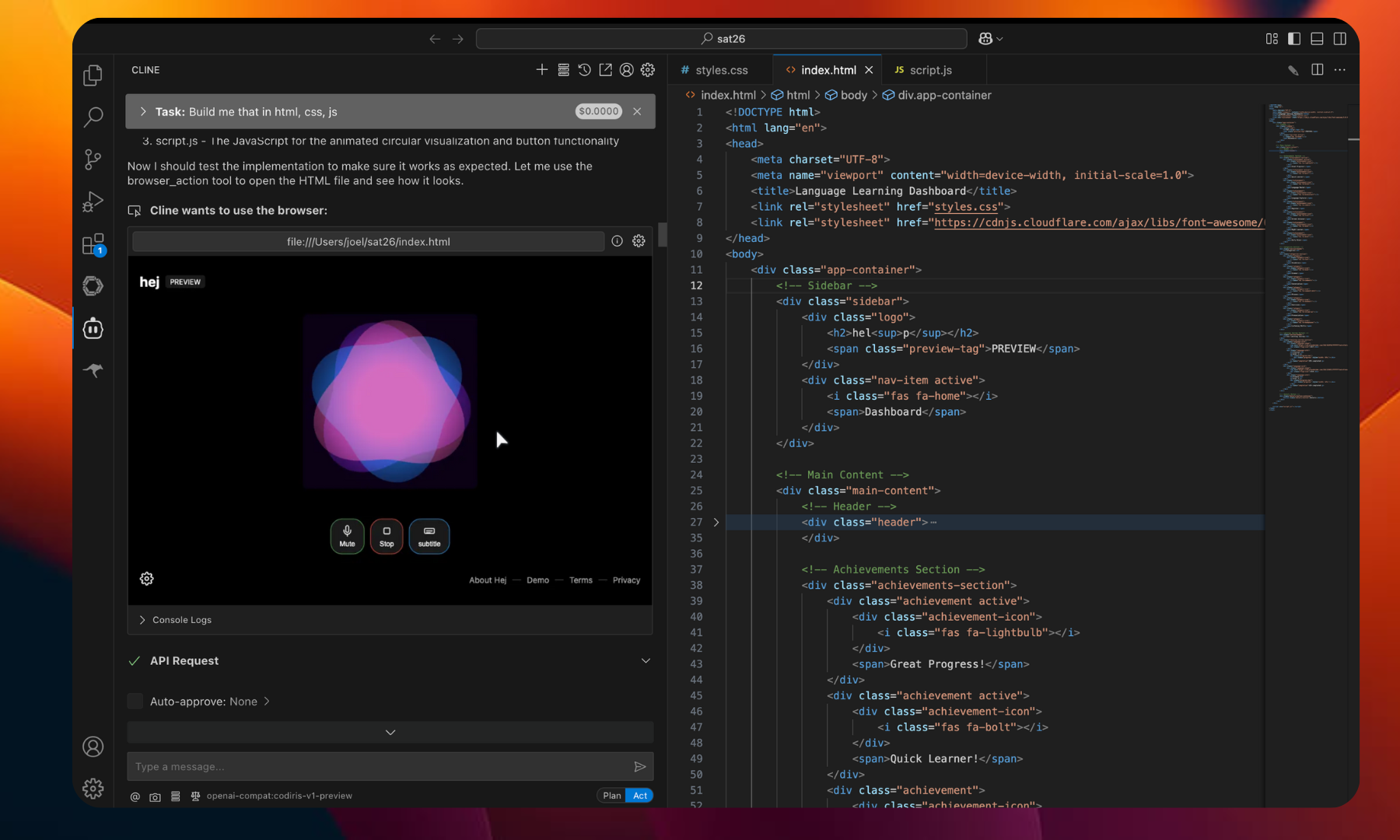Open the Search view in activity bar
This screenshot has width=1400, height=840.
coord(93,117)
